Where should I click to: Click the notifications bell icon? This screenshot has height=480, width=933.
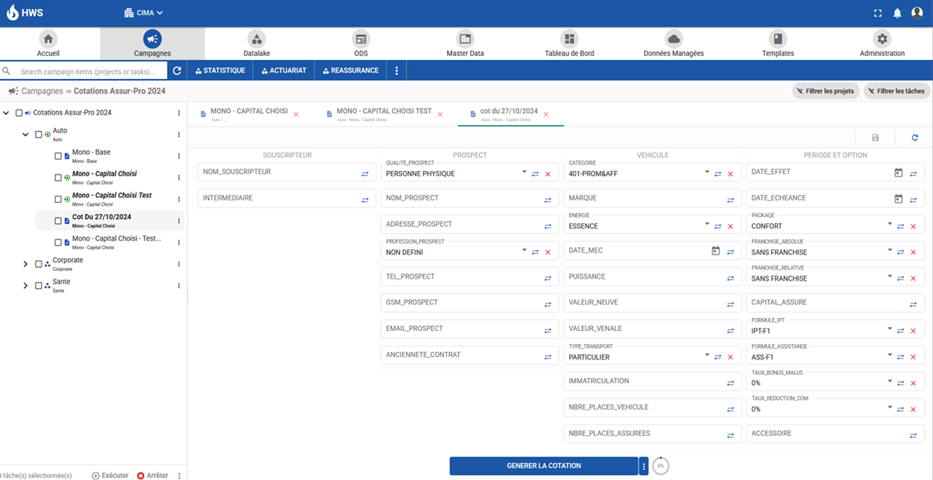pos(897,13)
